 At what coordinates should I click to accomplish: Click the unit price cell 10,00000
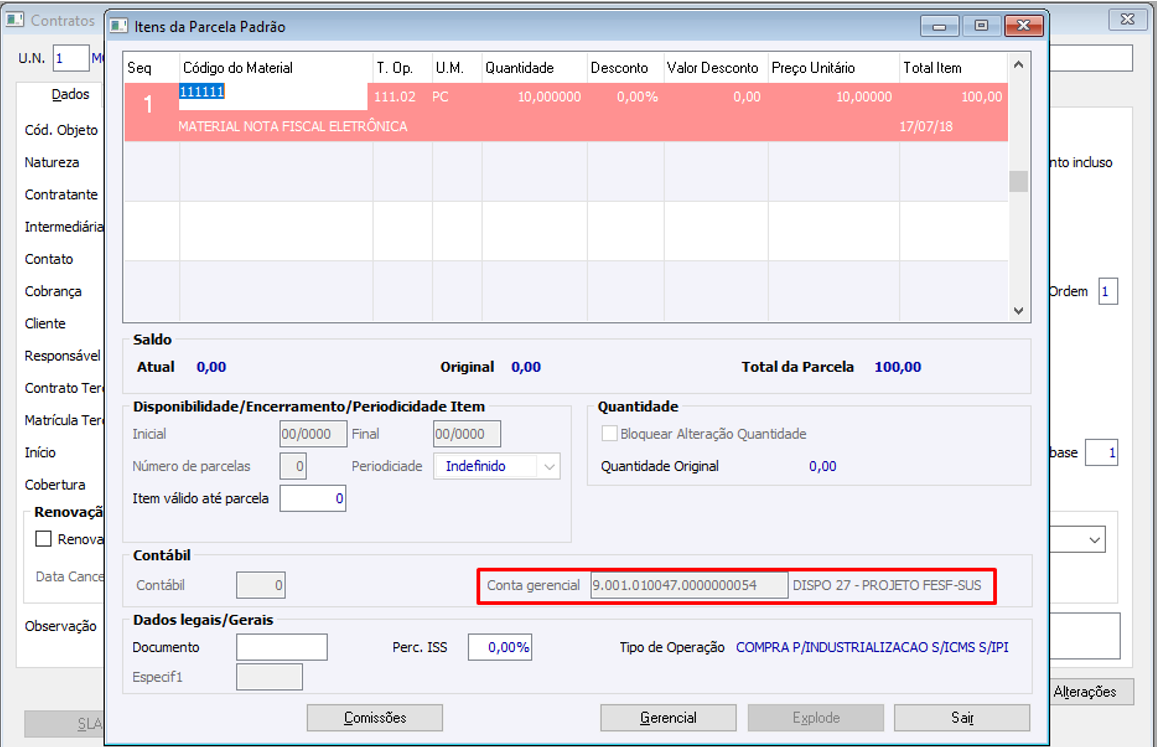tap(864, 97)
